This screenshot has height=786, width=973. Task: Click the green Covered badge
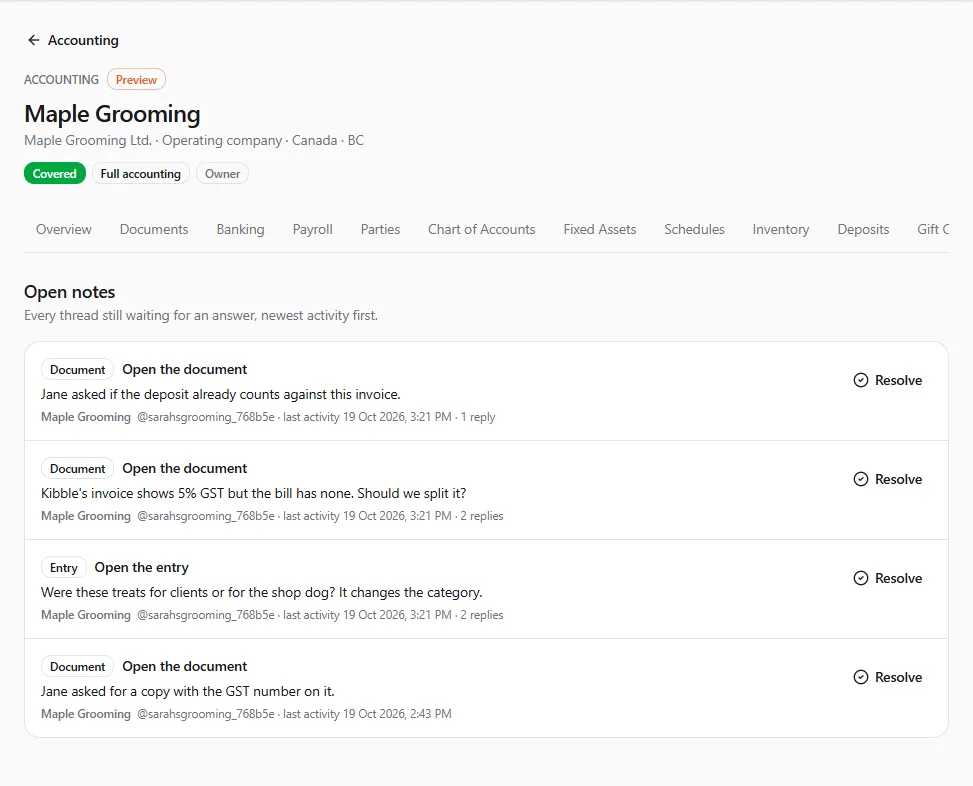tap(55, 174)
